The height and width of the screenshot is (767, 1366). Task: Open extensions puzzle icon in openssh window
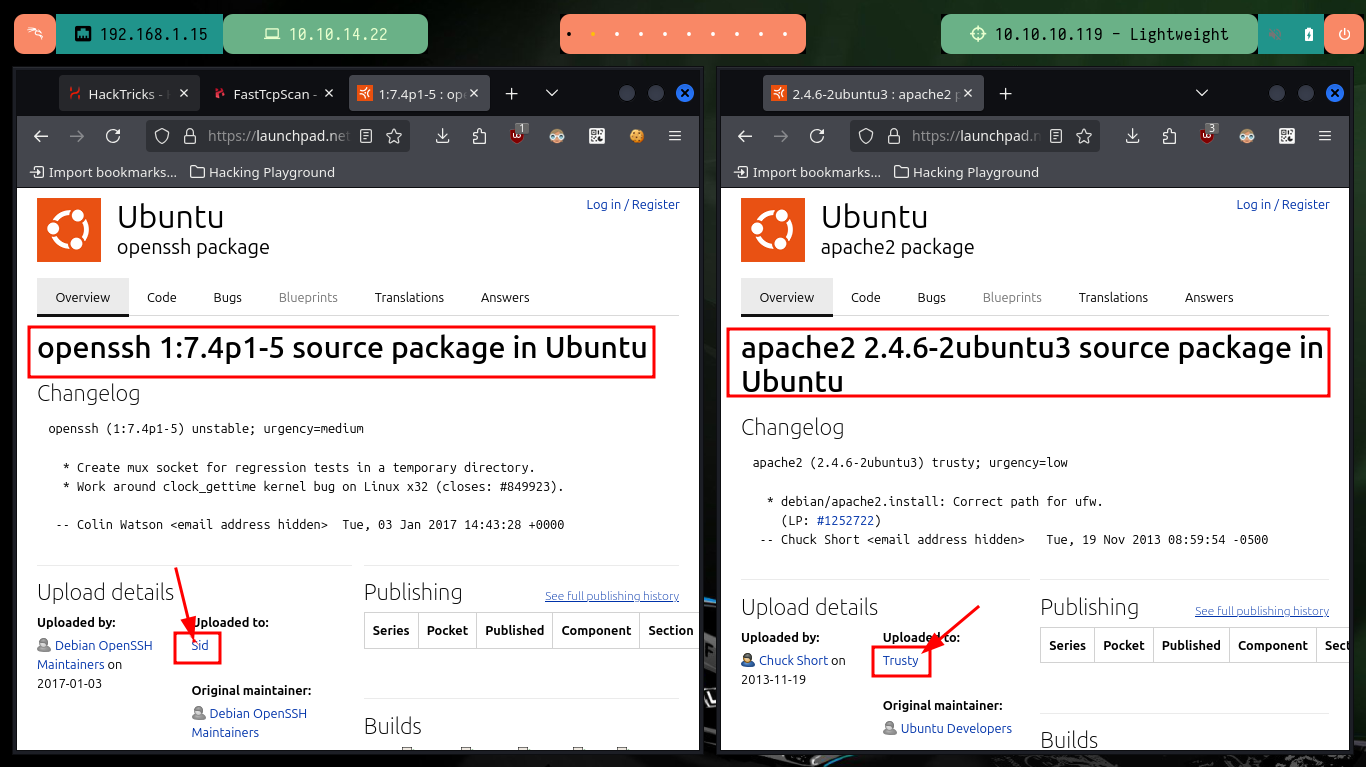480,136
